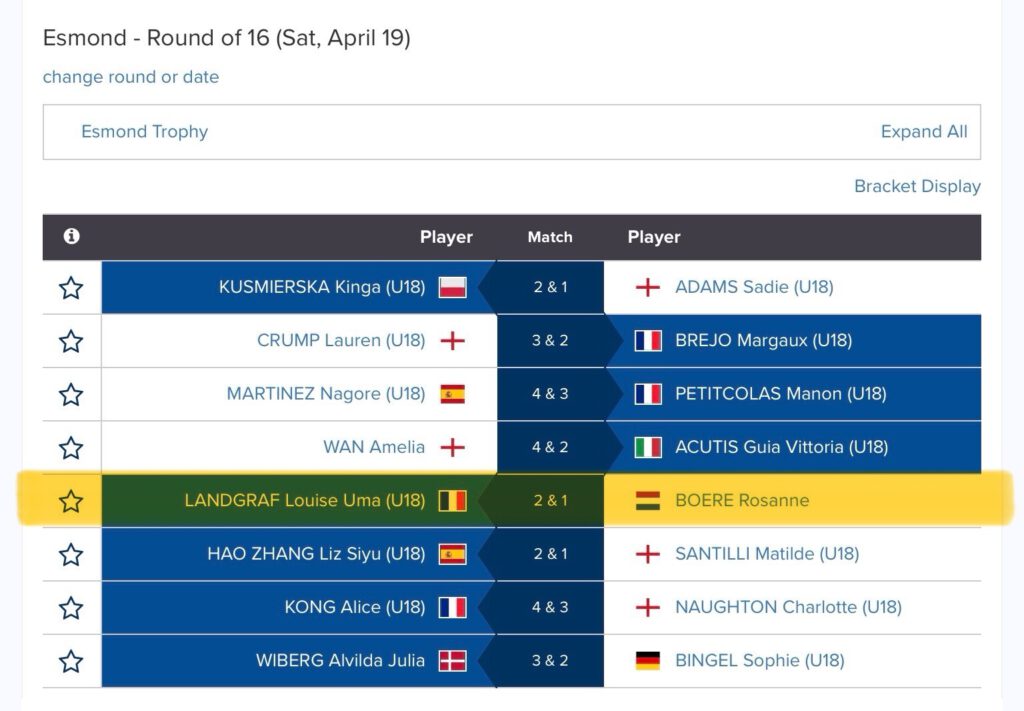Mark the LANDGRAF Louise Uma match as favorite
Screen dimensions: 1024x711
pos(71,501)
